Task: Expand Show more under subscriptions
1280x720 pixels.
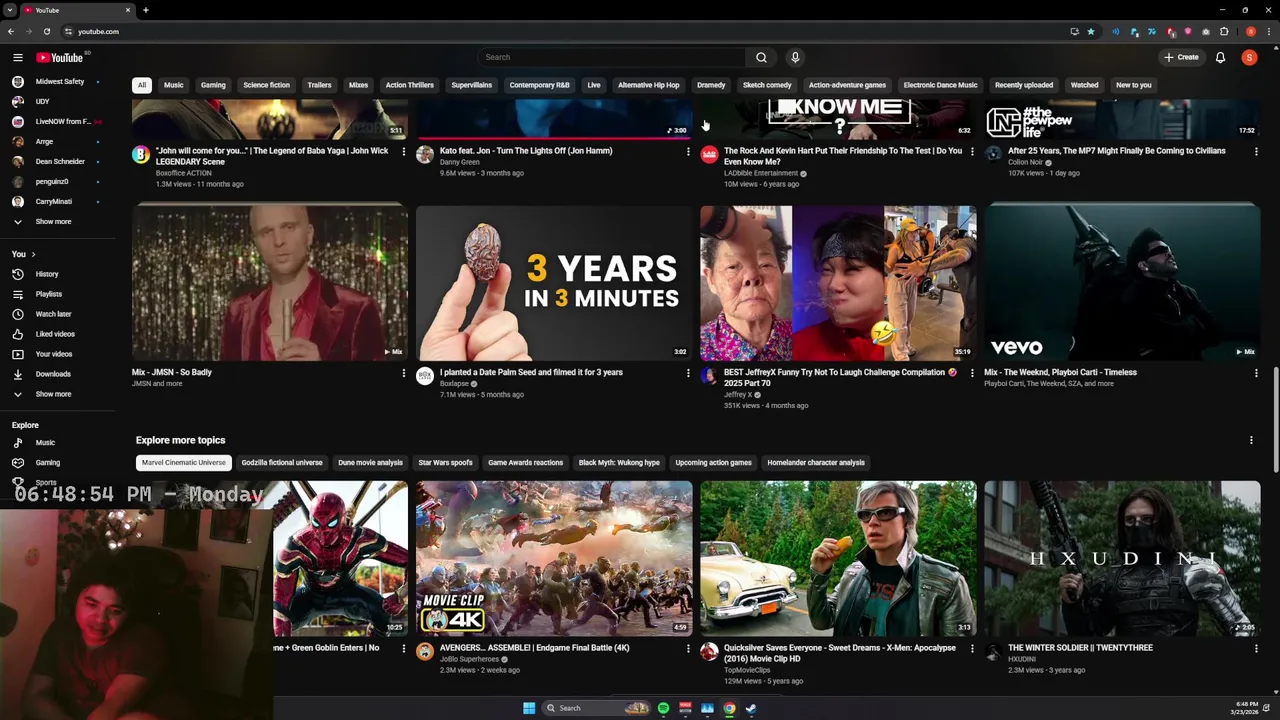Action: coord(53,222)
